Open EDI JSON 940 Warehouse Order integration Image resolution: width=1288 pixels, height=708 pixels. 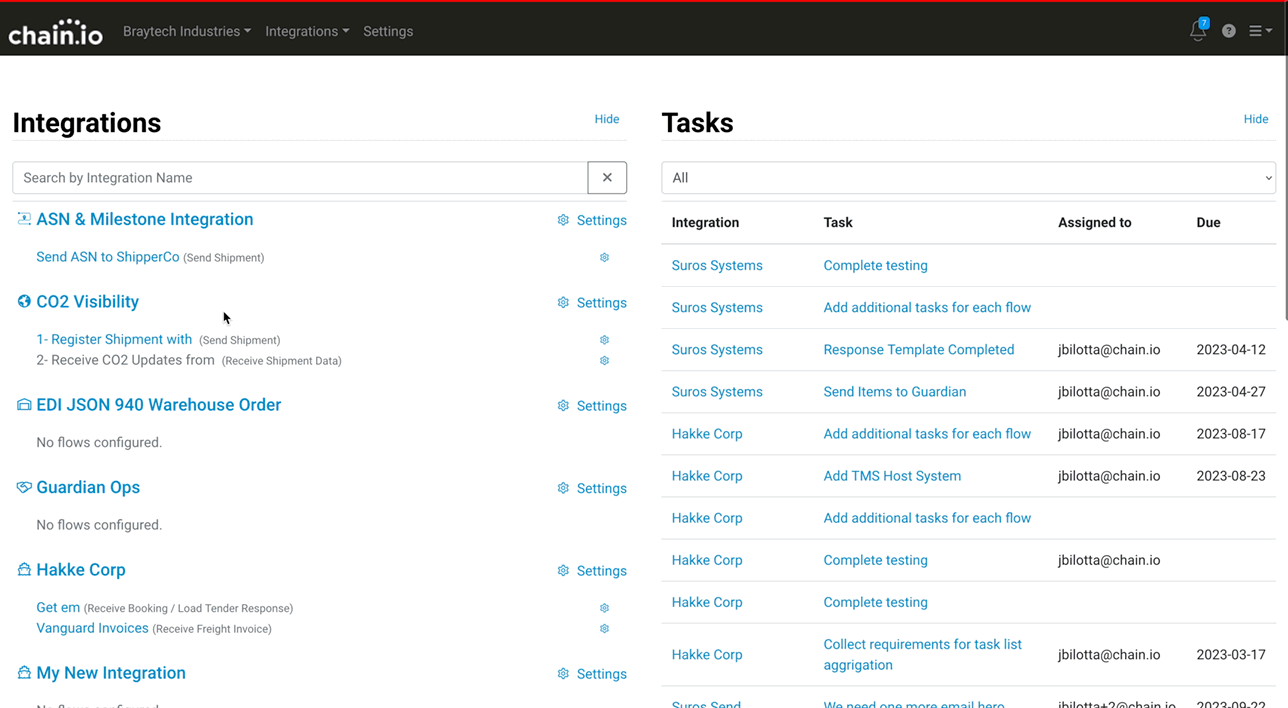click(x=159, y=405)
